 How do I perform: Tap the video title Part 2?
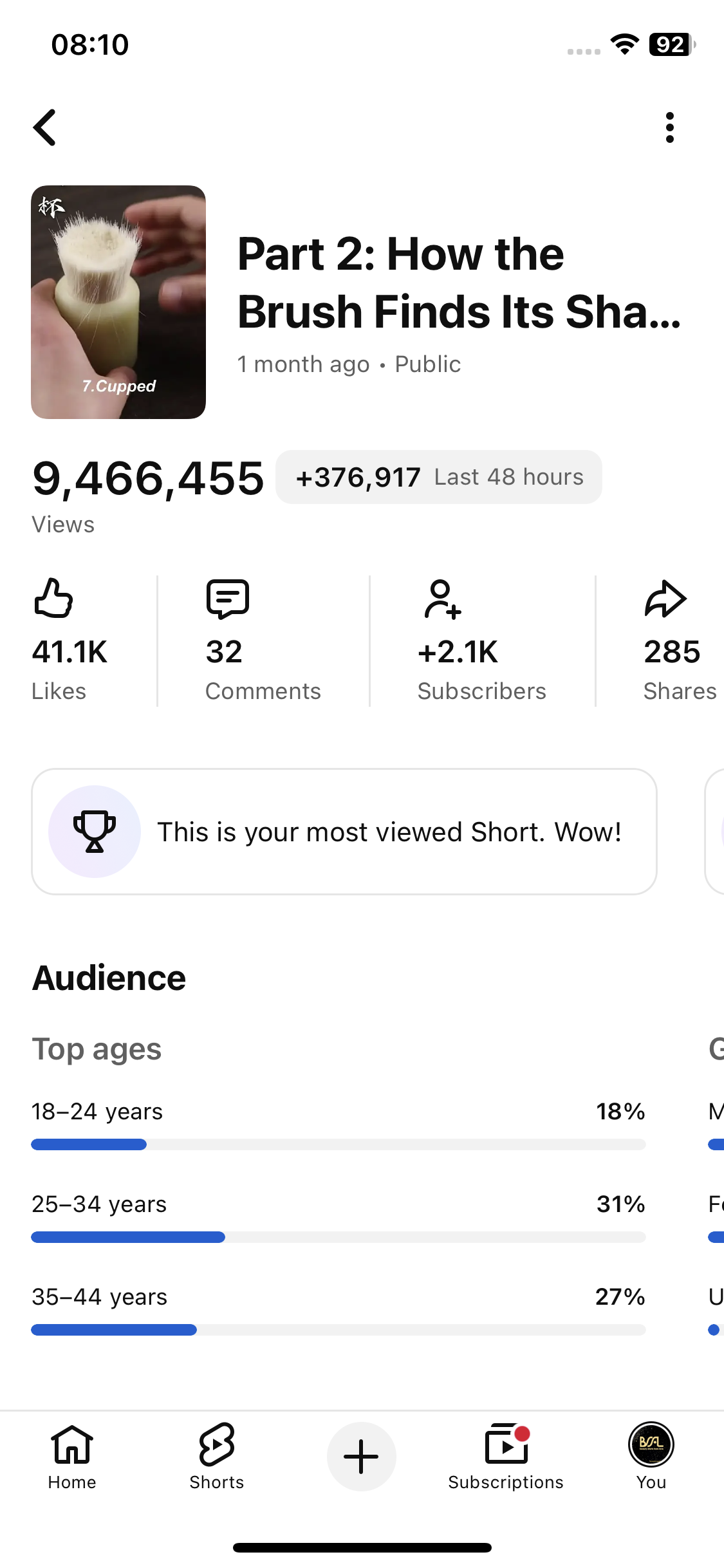coord(459,283)
